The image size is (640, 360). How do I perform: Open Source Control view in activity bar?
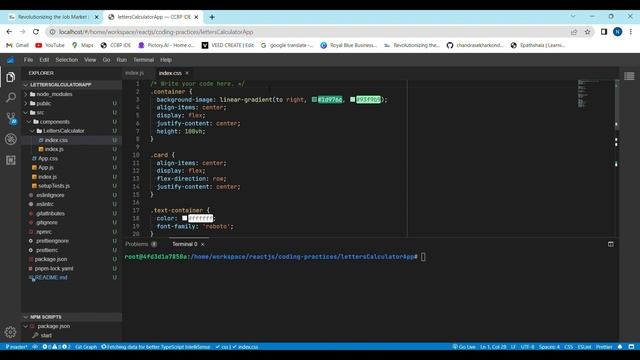pos(11,118)
